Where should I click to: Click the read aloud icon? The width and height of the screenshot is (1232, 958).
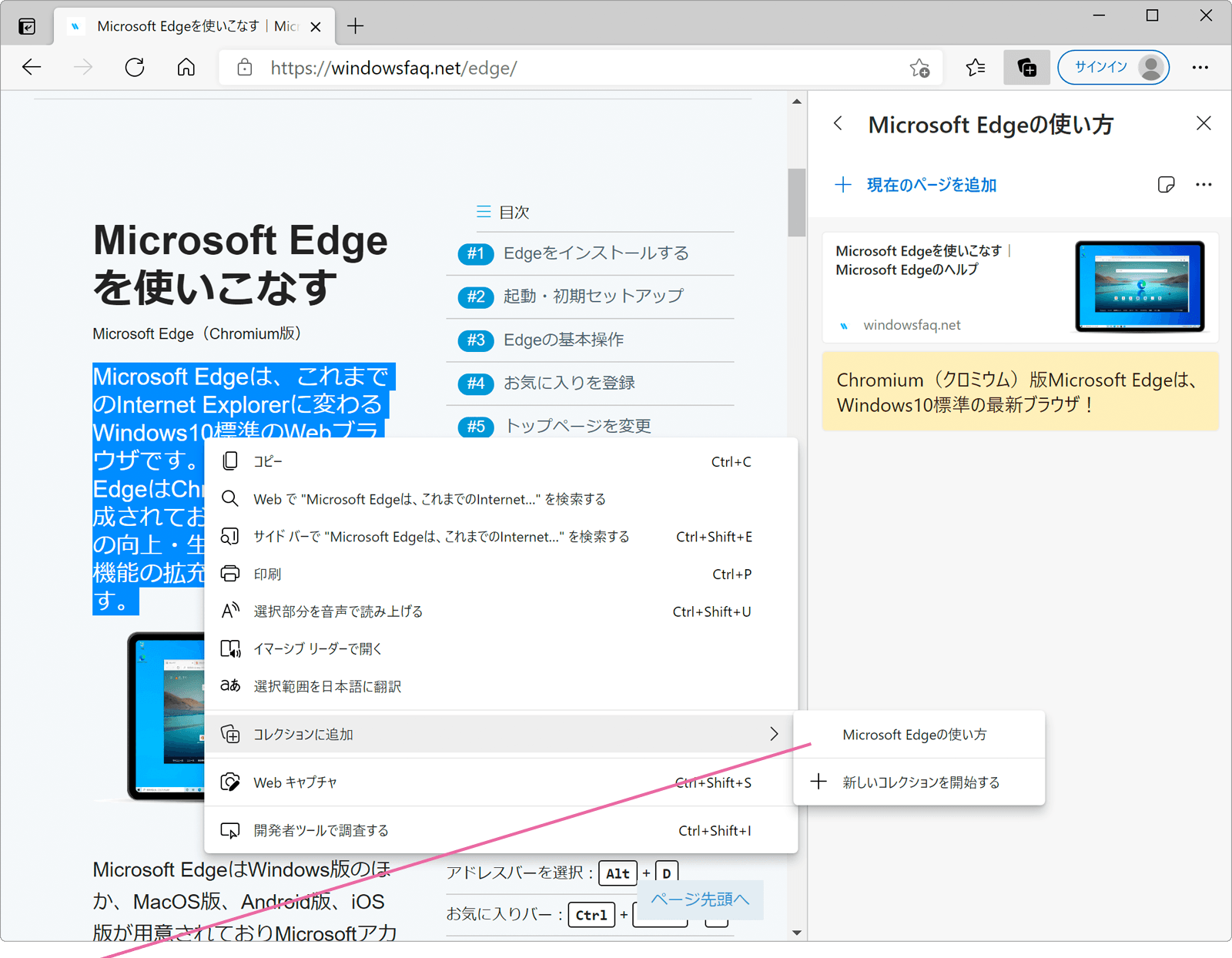click(x=229, y=611)
